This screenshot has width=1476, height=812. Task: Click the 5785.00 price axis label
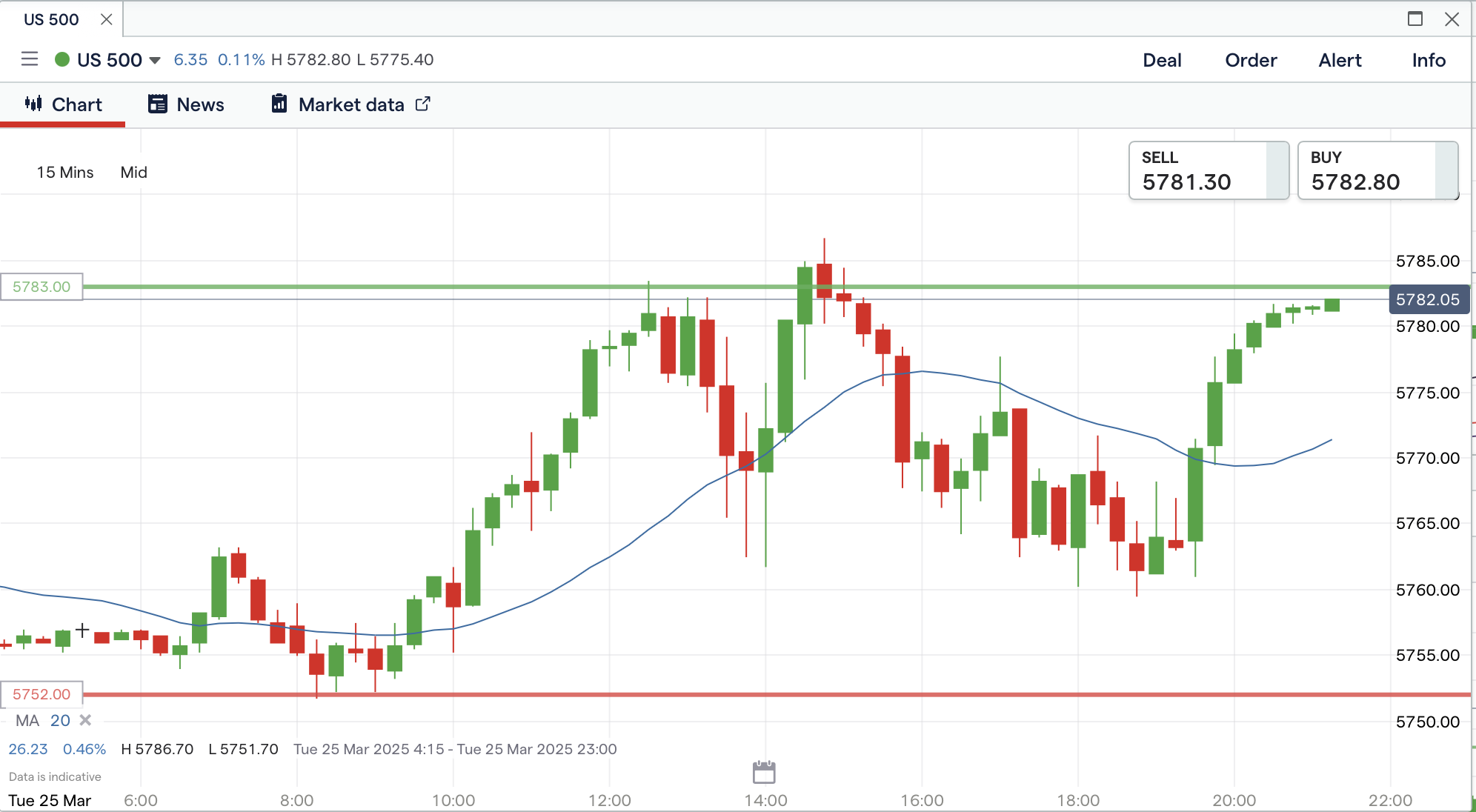coord(1427,261)
